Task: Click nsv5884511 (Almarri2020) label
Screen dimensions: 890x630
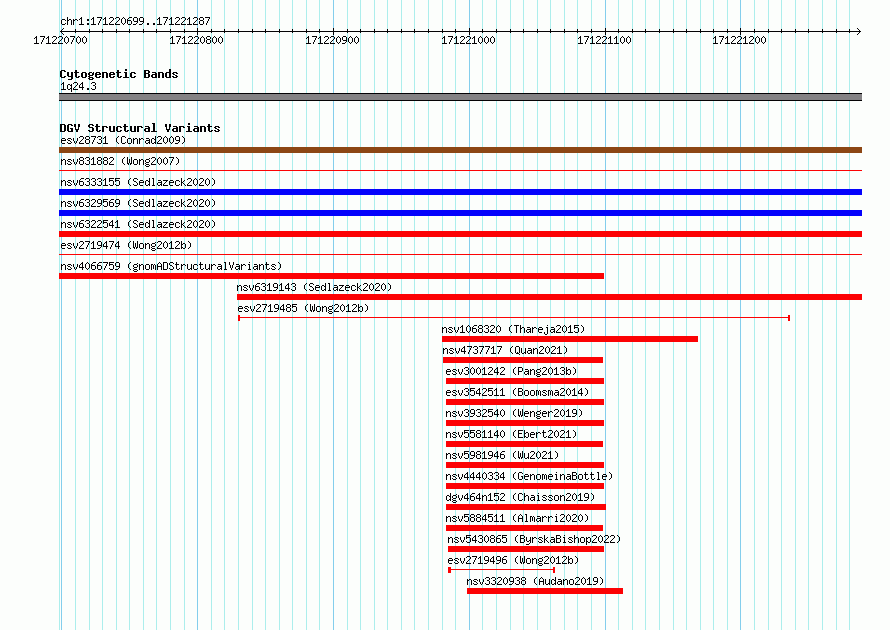Action: (x=517, y=518)
